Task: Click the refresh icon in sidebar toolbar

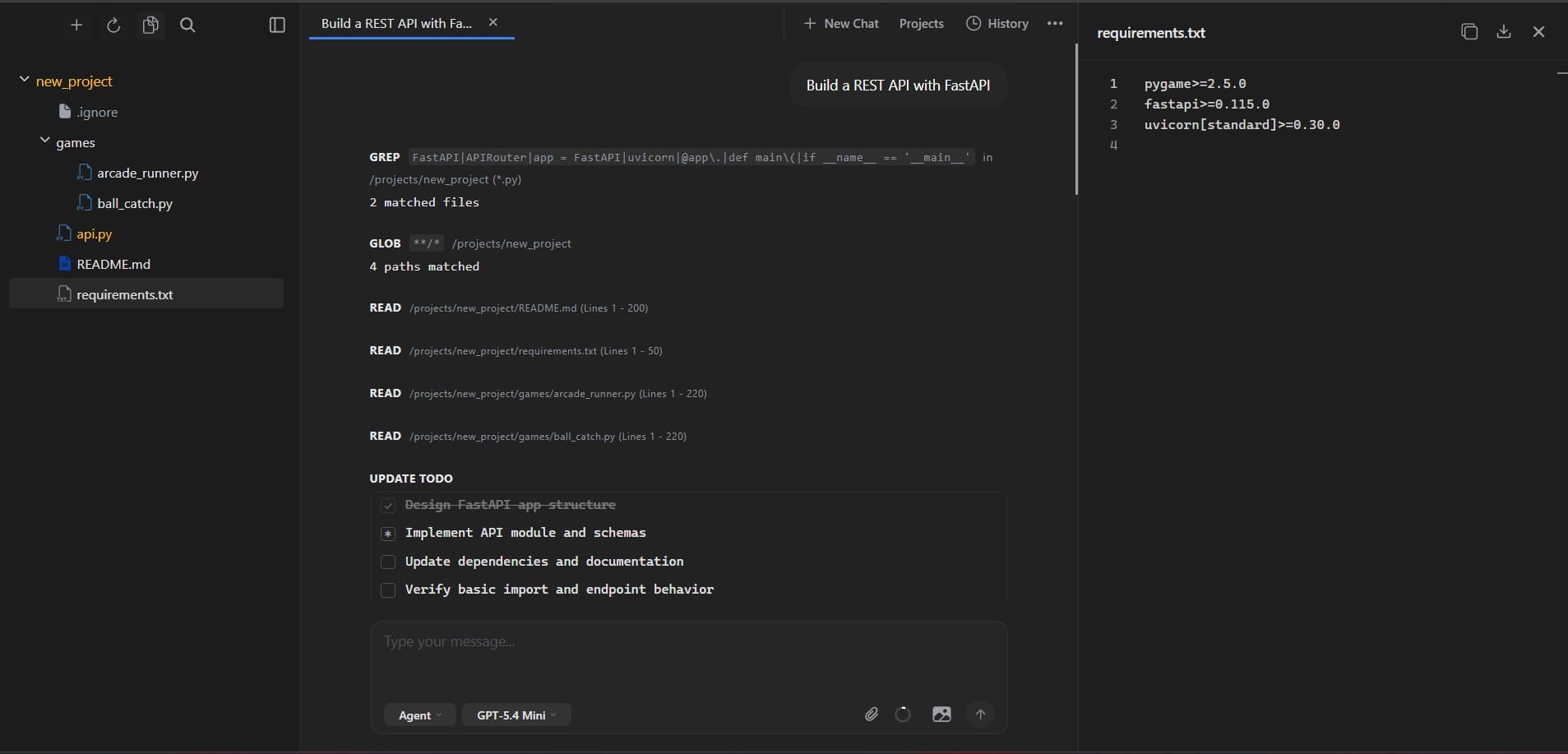Action: tap(113, 25)
